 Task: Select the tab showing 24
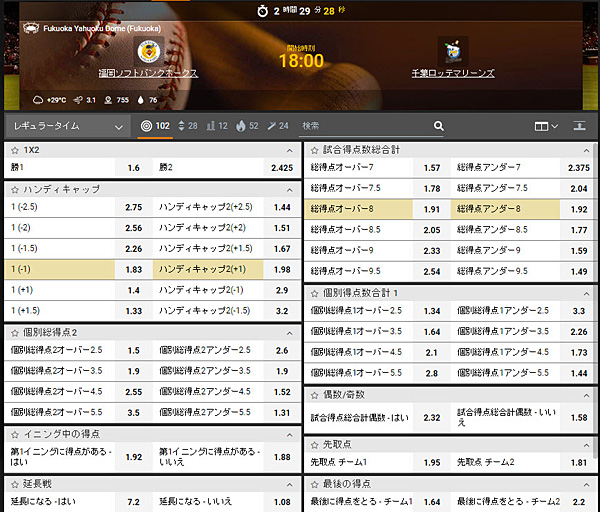pos(278,126)
